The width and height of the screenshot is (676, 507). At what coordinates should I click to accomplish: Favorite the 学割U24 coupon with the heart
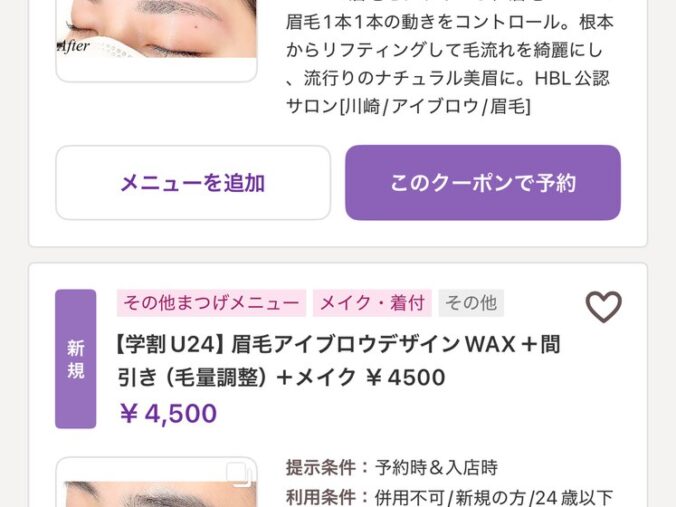(603, 307)
